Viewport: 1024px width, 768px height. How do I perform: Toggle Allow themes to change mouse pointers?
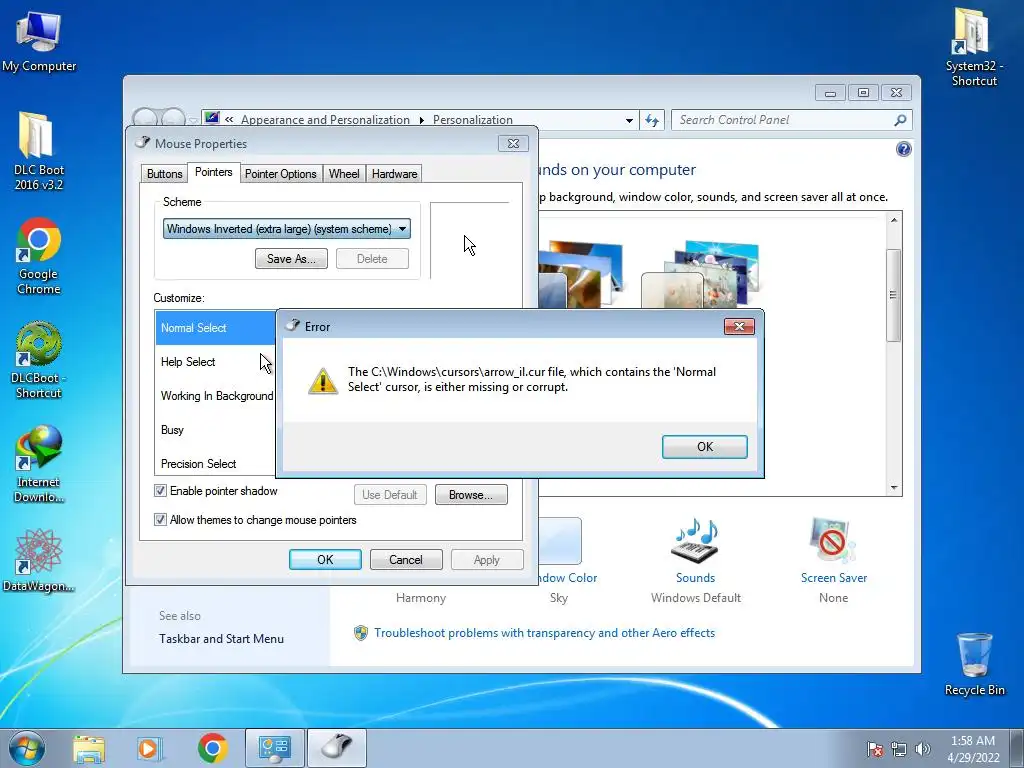tap(160, 520)
